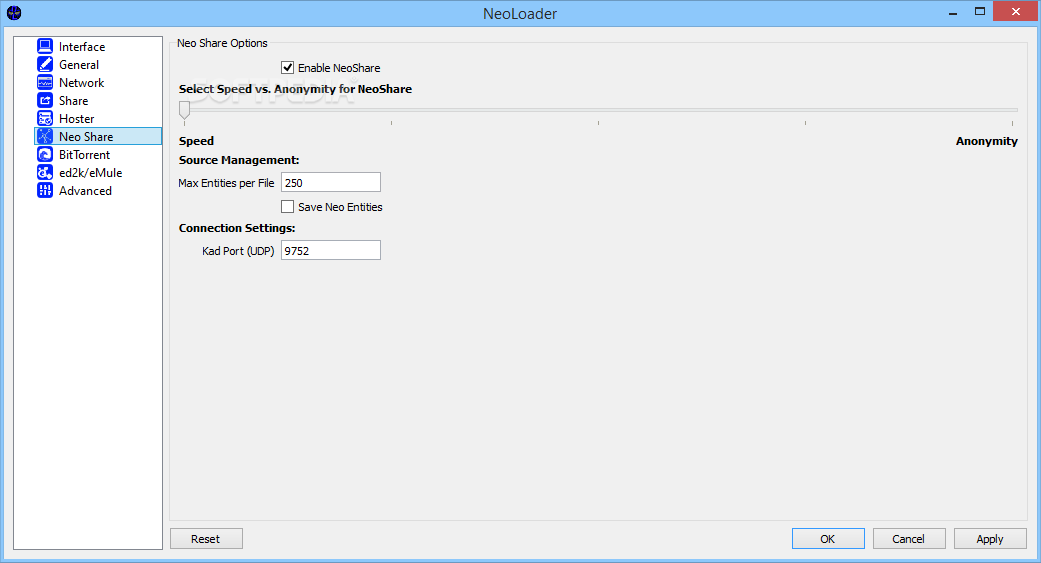
Task: Click the Apply button
Action: [990, 538]
